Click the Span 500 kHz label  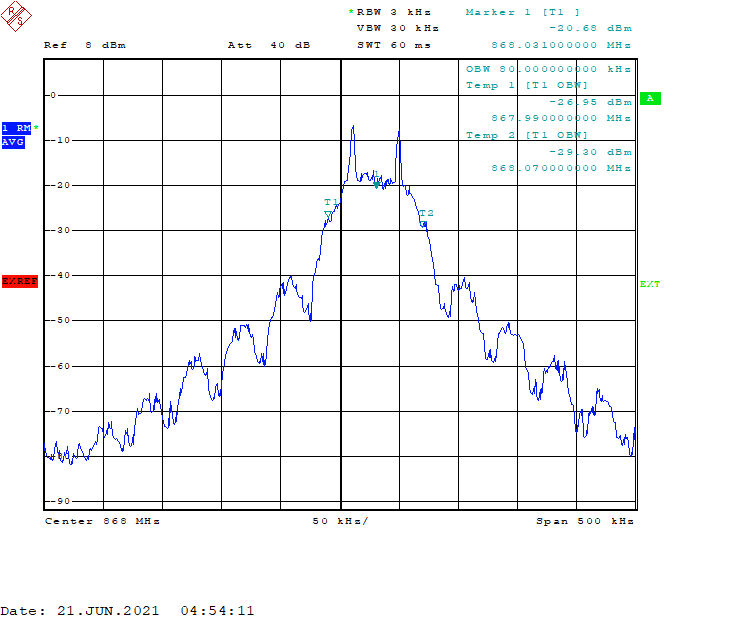(585, 521)
